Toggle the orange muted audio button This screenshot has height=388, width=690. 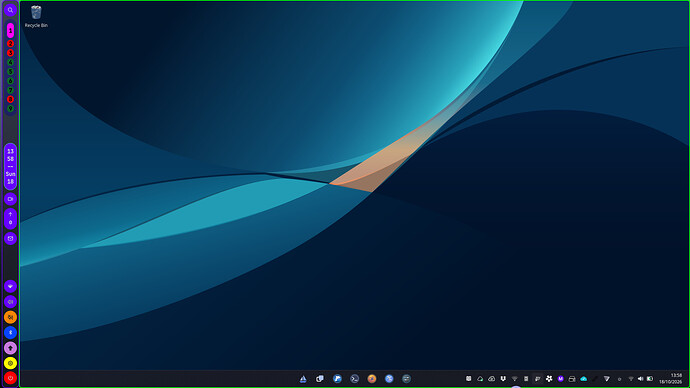click(10, 317)
